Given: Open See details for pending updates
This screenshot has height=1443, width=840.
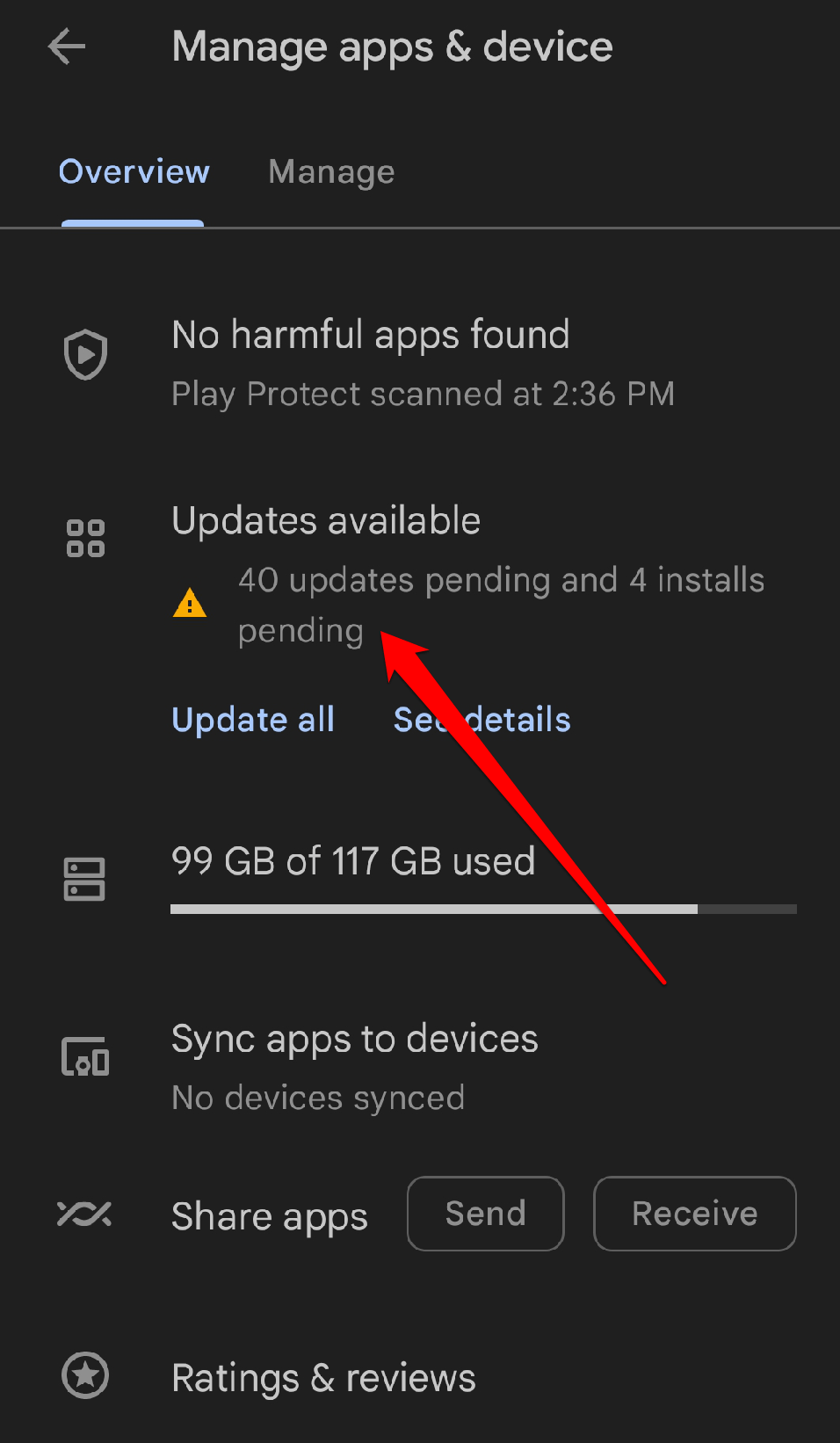Looking at the screenshot, I should [x=482, y=720].
